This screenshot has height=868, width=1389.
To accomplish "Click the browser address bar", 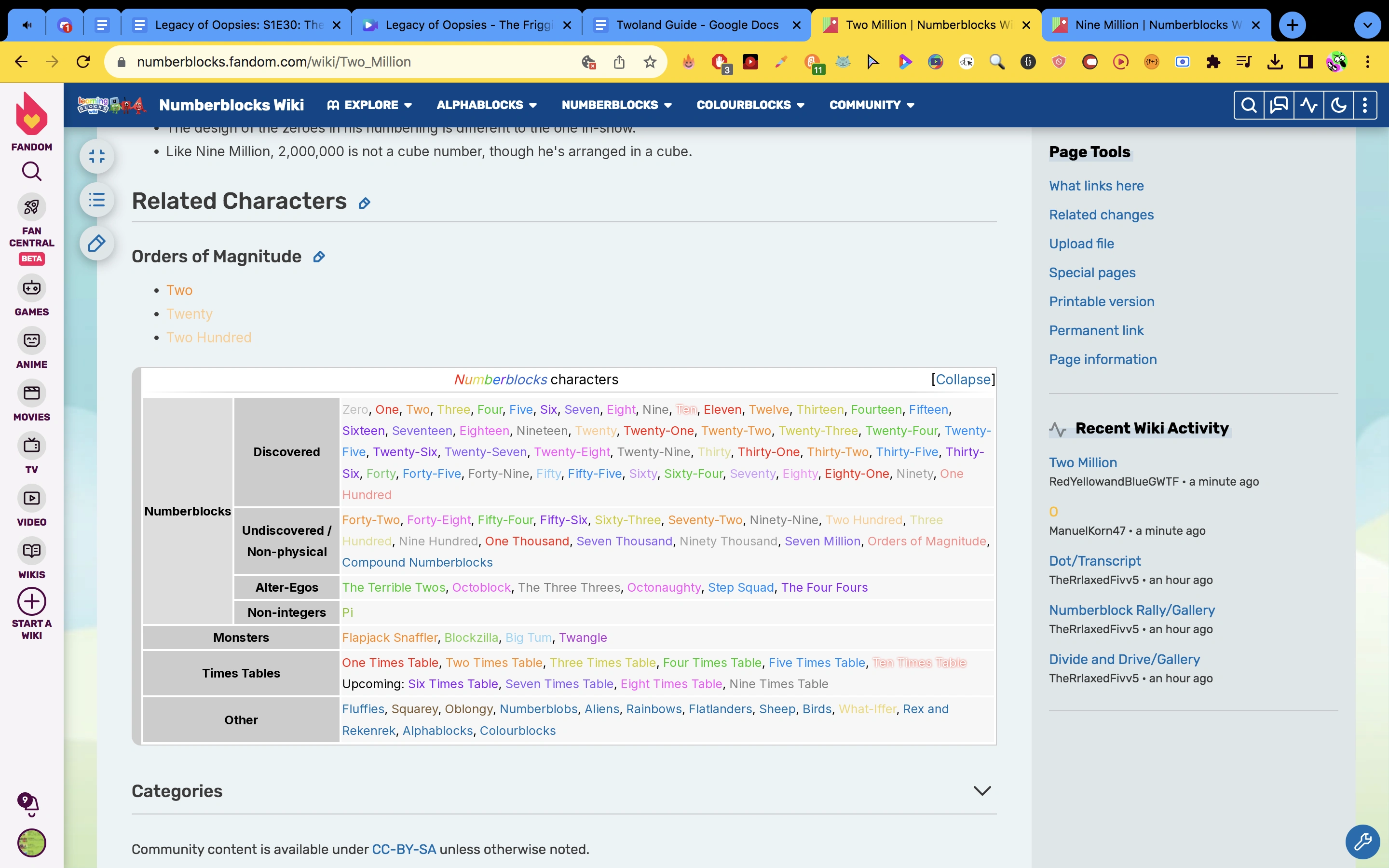I will coord(344,62).
